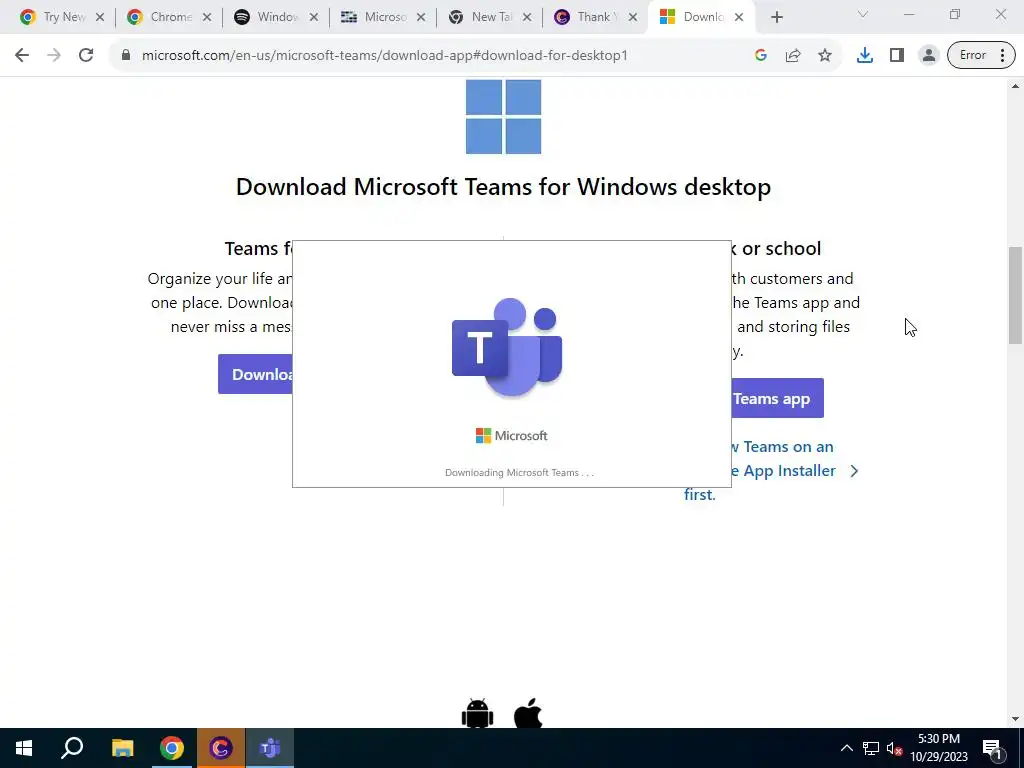Click the scrollbar up arrow
This screenshot has height=768, width=1024.
[x=1015, y=86]
